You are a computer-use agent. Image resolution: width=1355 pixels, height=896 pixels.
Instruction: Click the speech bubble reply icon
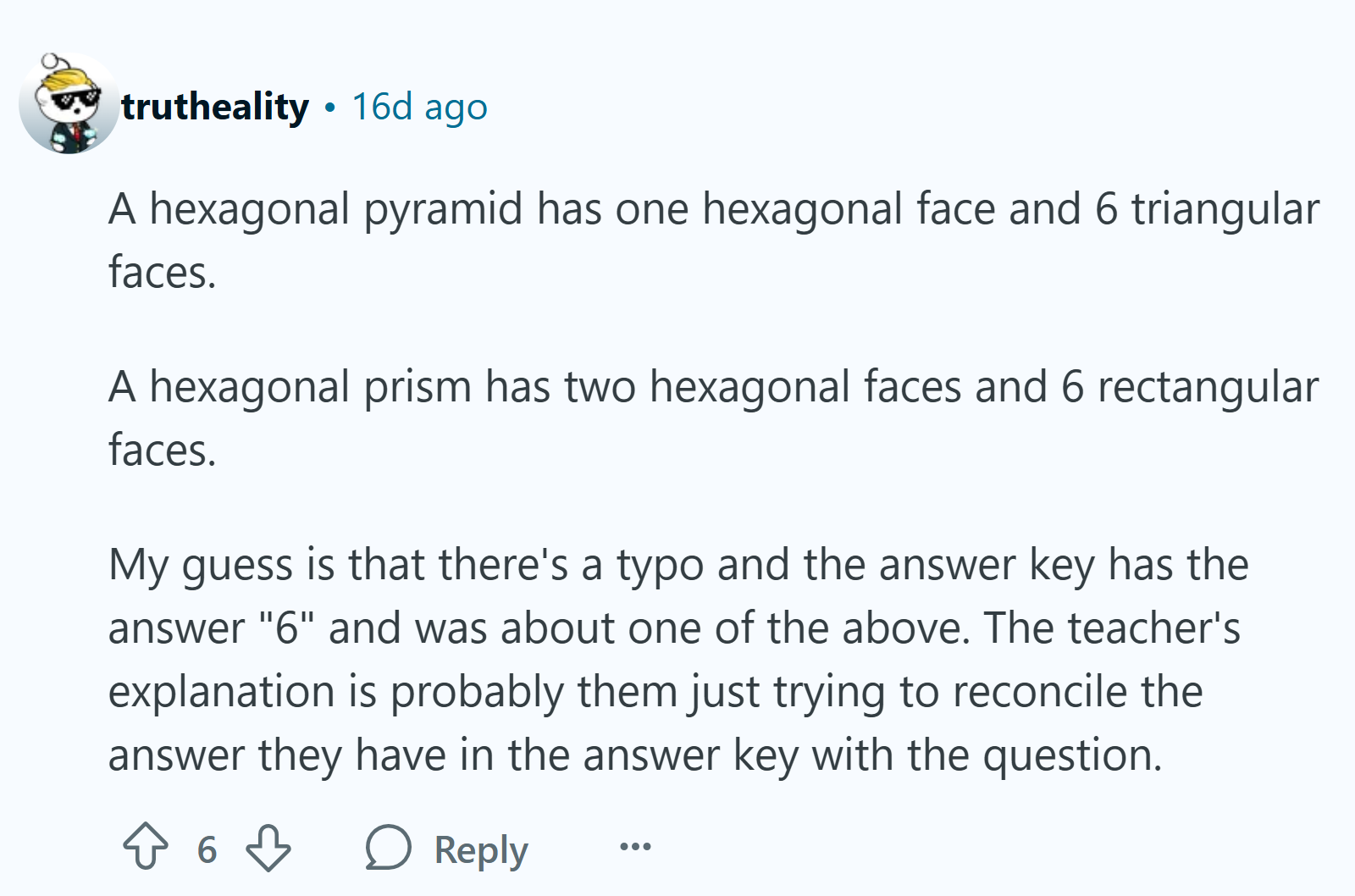click(x=389, y=847)
